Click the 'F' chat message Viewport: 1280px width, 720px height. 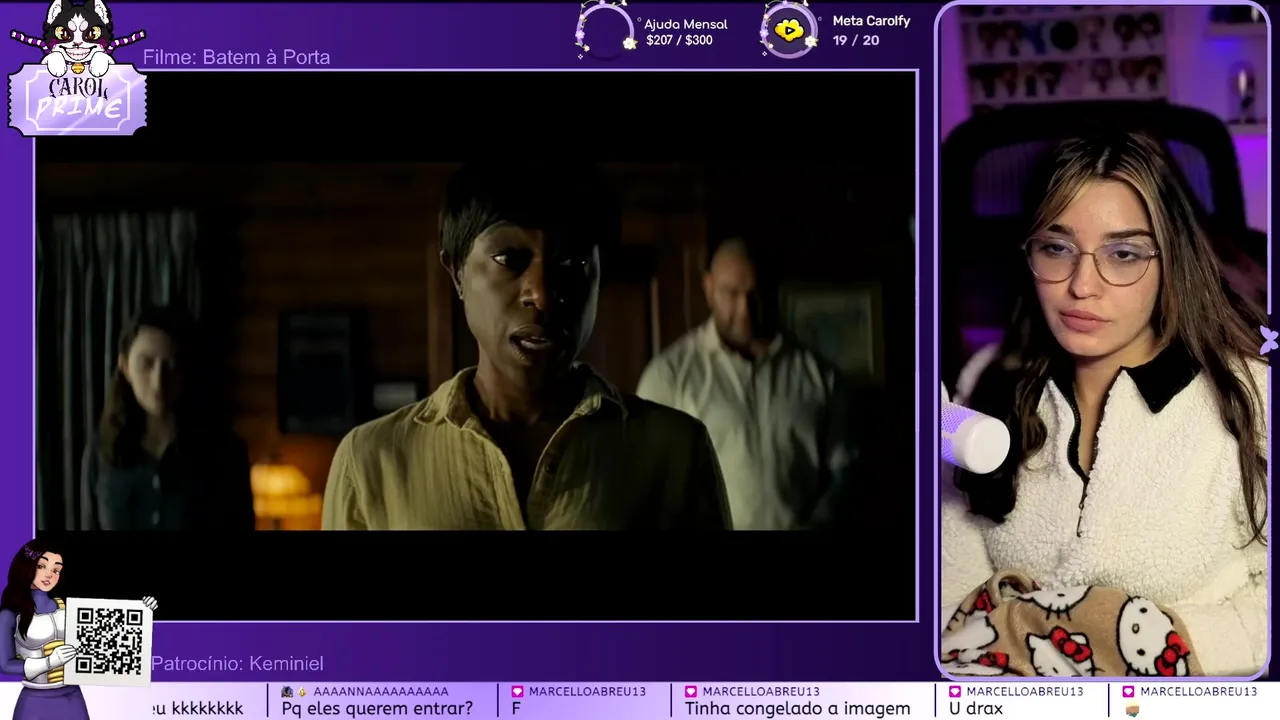(516, 709)
